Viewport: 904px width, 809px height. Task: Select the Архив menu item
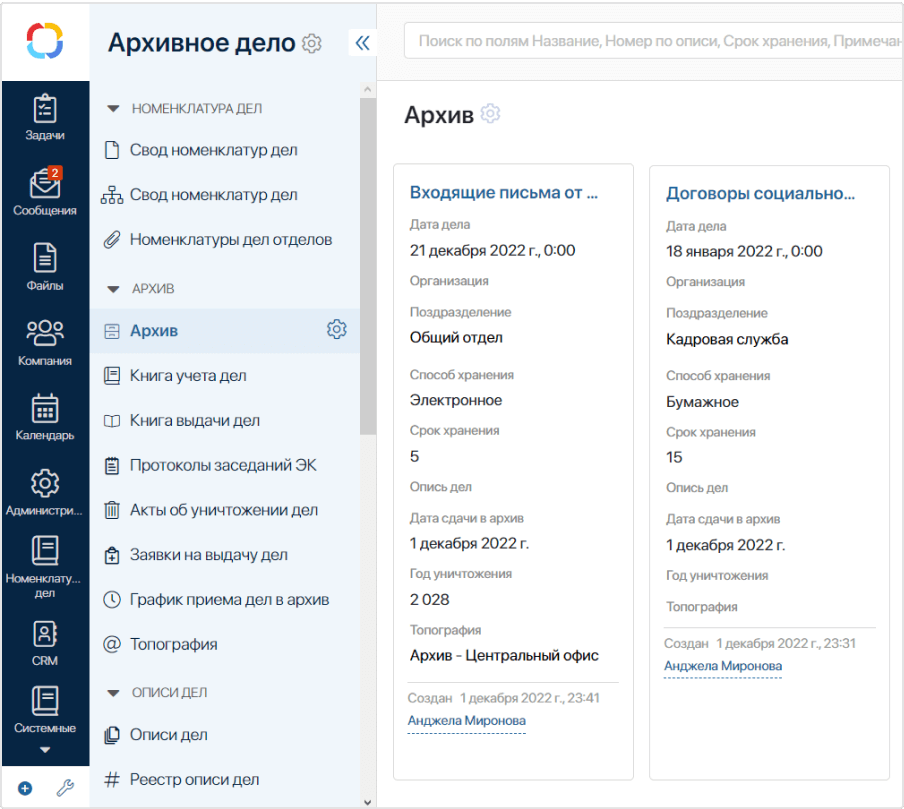pyautogui.click(x=225, y=330)
